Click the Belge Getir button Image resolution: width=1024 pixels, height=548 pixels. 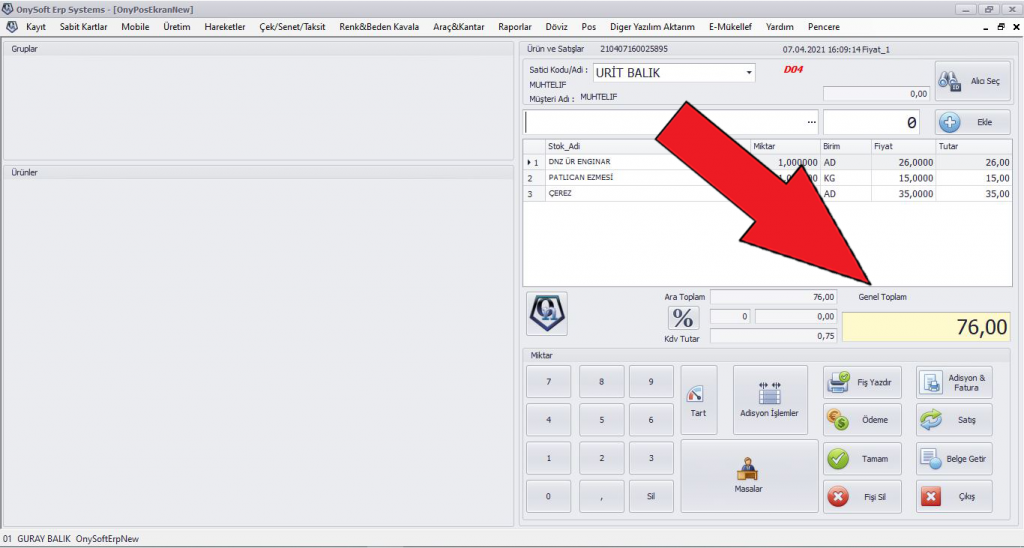(954, 459)
